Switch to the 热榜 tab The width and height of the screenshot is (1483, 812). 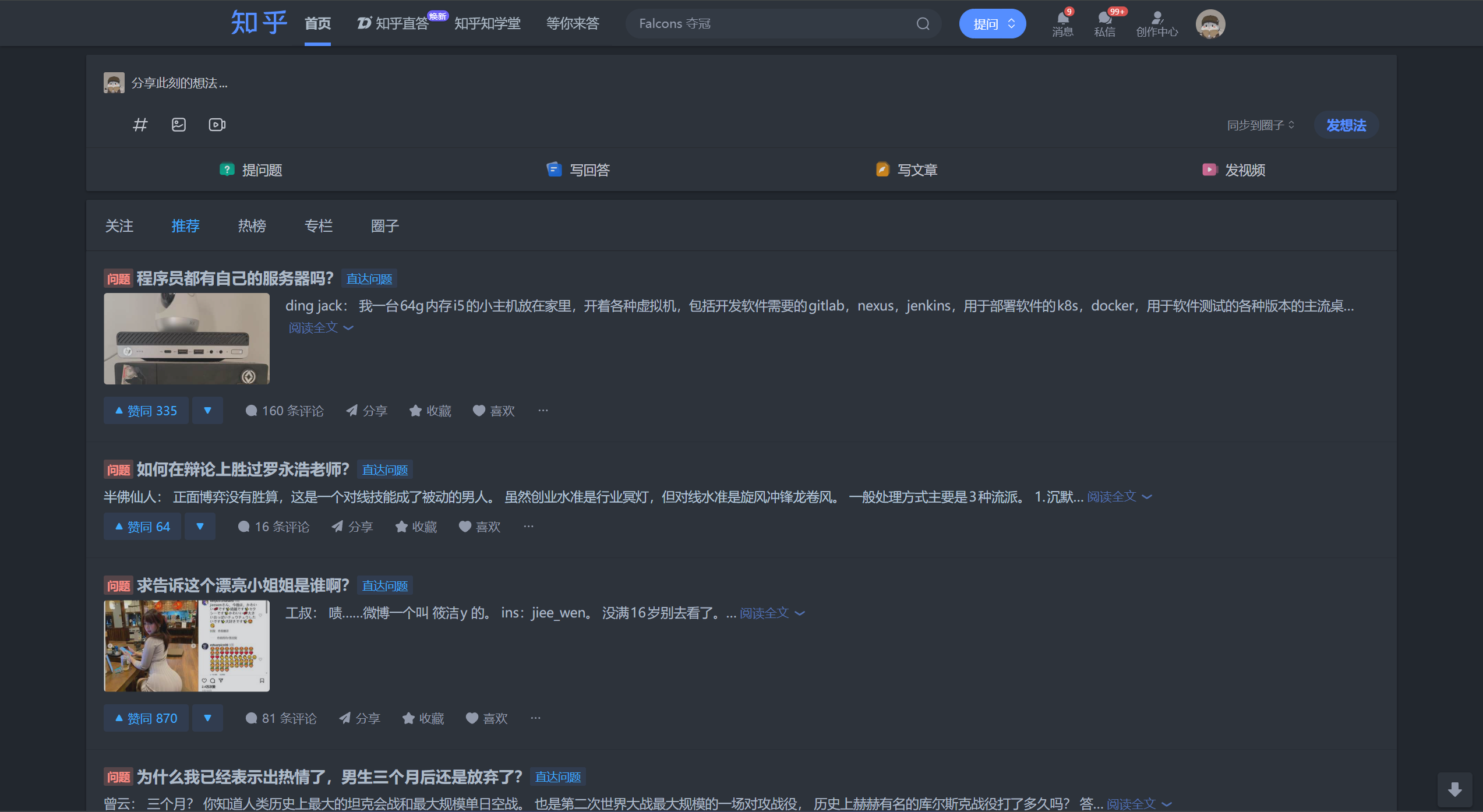pyautogui.click(x=252, y=226)
